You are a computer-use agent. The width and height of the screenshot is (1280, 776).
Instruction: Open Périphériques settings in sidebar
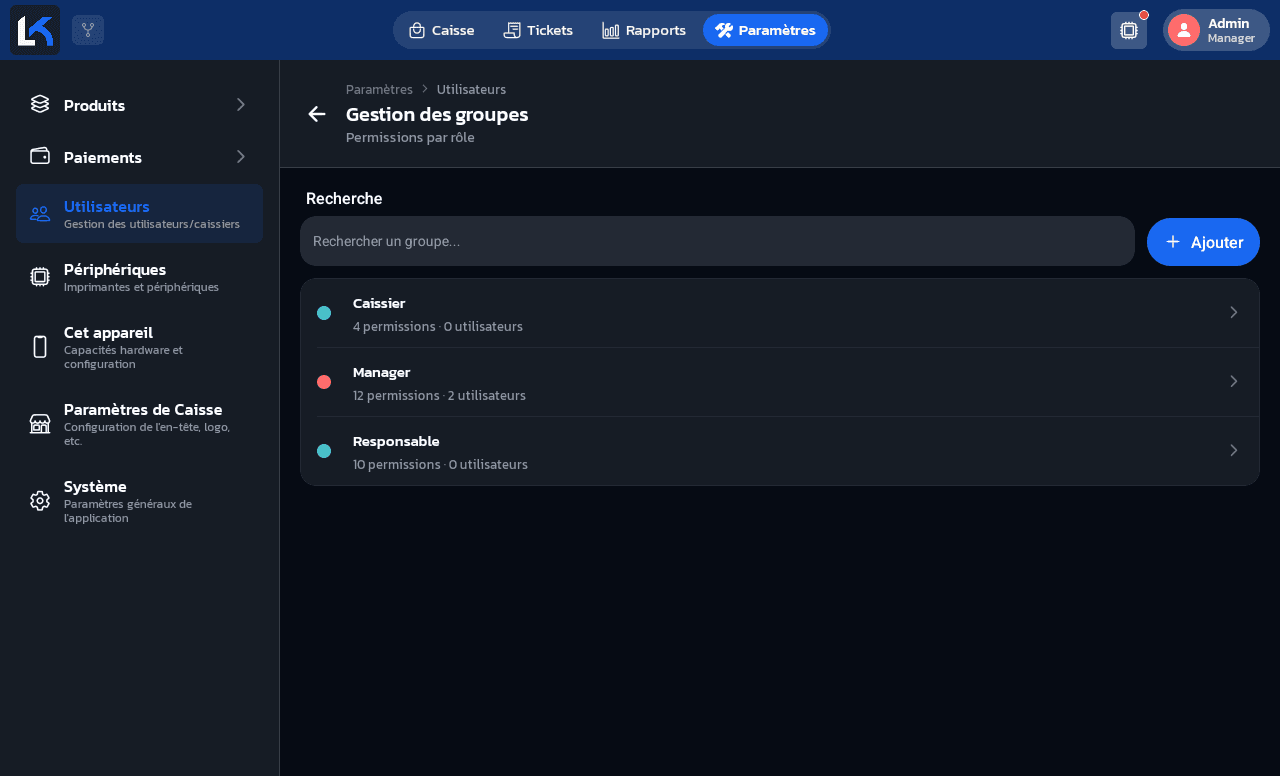[139, 277]
